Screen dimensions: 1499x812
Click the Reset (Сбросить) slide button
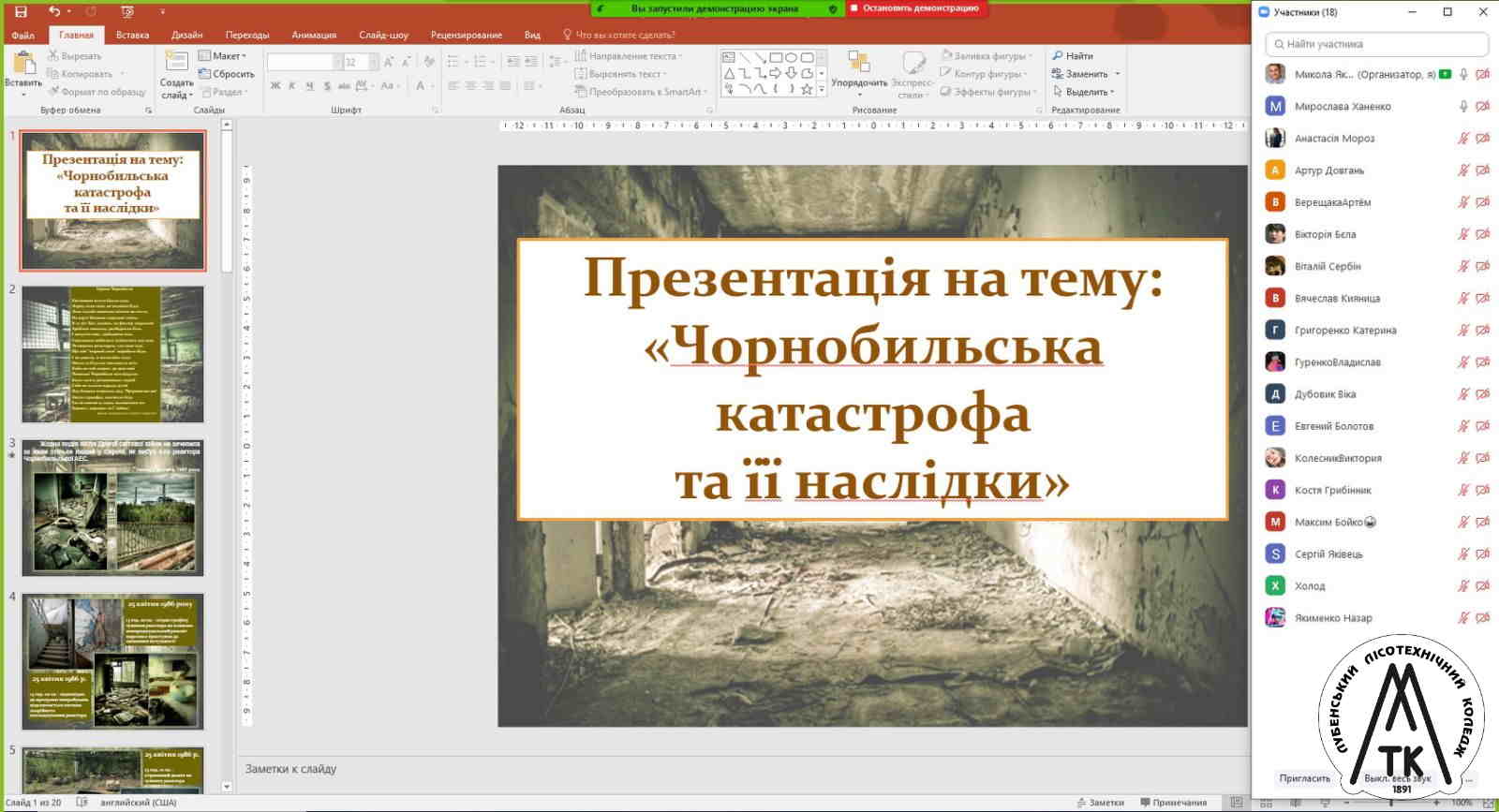227,74
